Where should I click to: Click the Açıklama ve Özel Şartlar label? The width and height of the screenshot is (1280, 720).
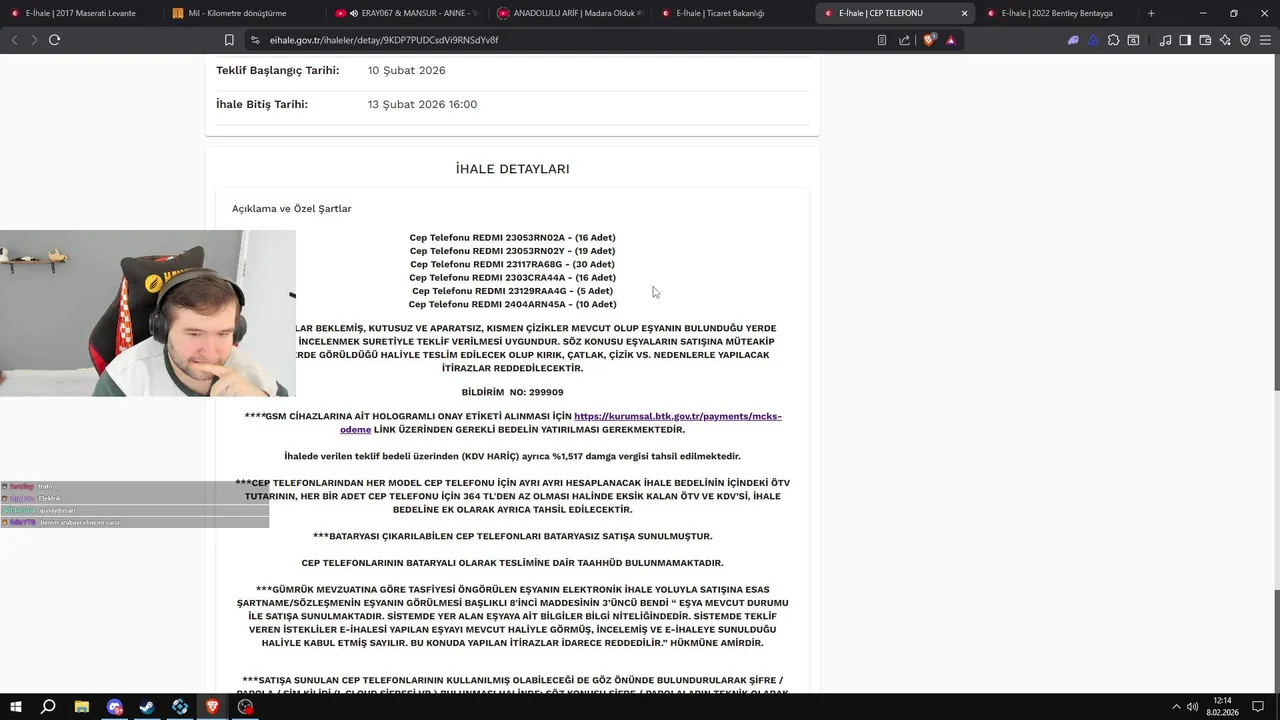[292, 209]
